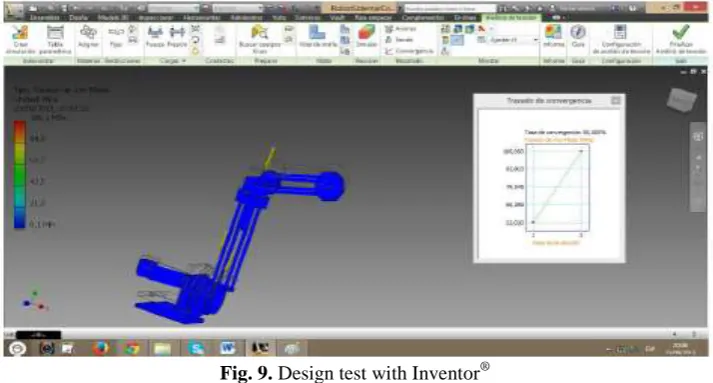
Task: Click the taskbar clock
Action: point(680,349)
